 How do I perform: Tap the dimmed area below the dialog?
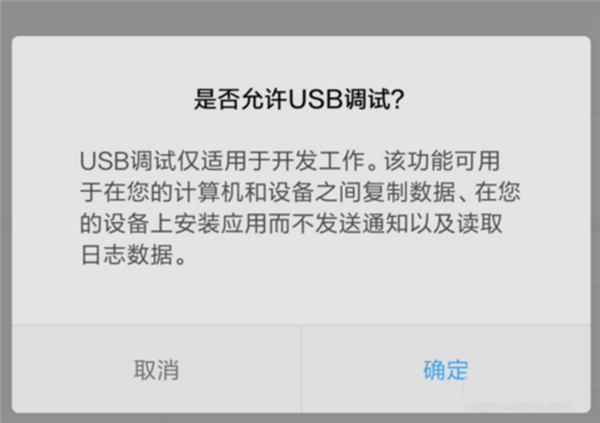300,418
